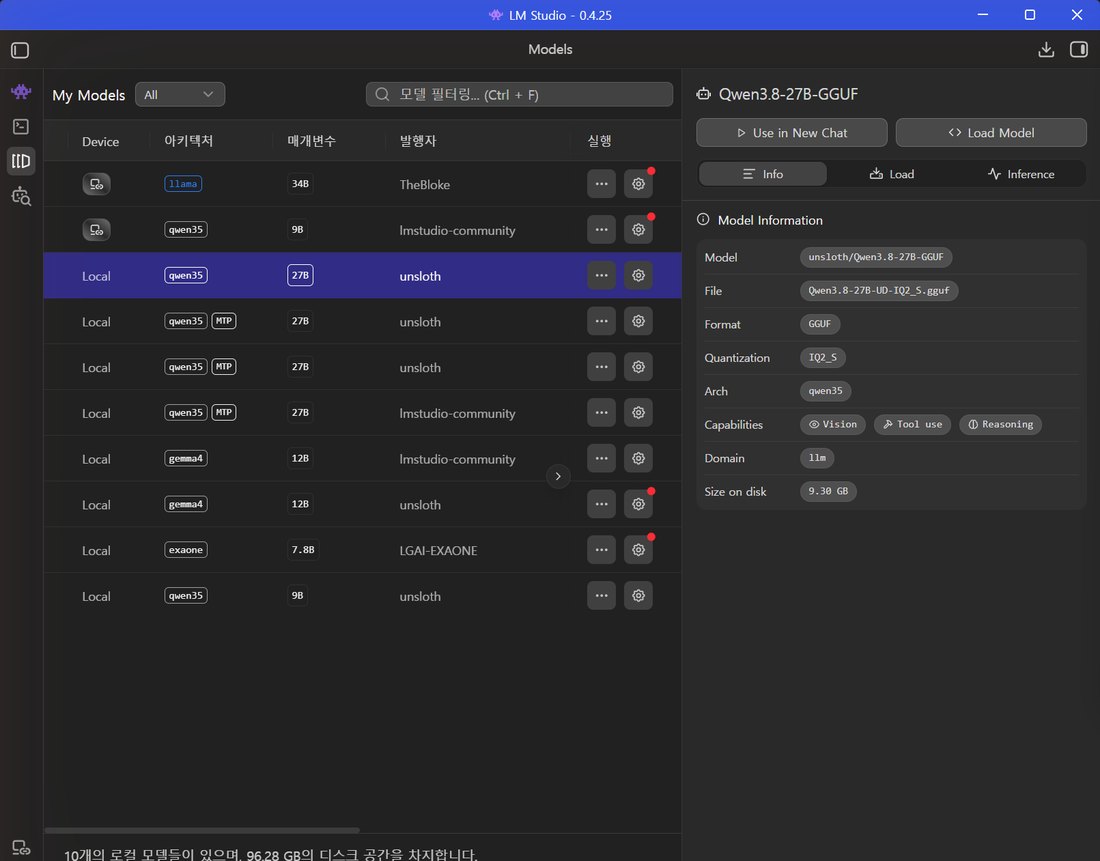Click model path unsloth/Qwen3.8-27B-GGUF value
This screenshot has height=861, width=1100.
pos(876,258)
